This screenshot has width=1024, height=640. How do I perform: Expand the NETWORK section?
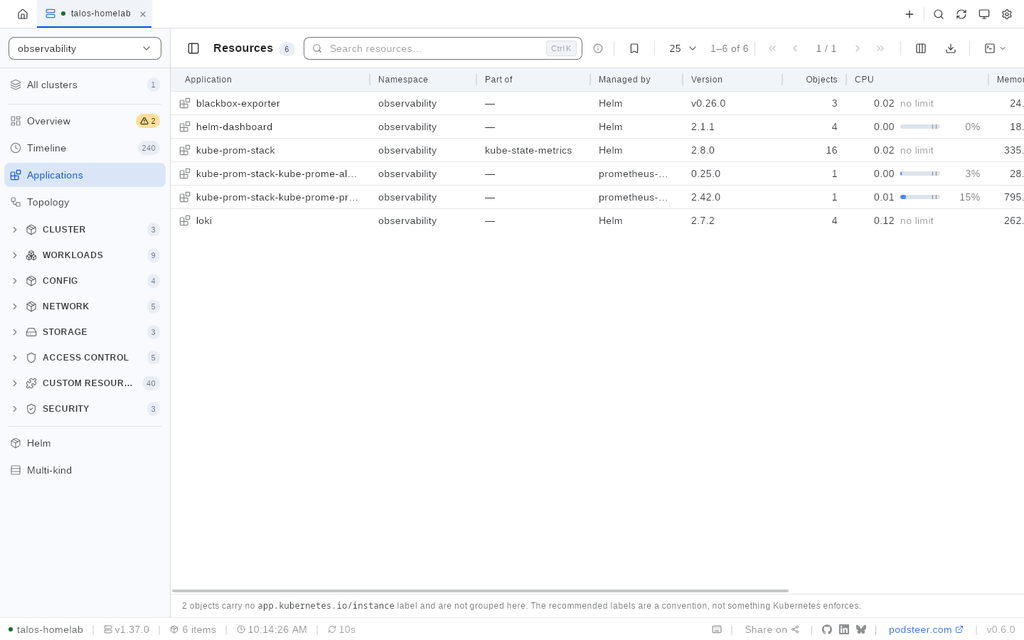[85, 306]
